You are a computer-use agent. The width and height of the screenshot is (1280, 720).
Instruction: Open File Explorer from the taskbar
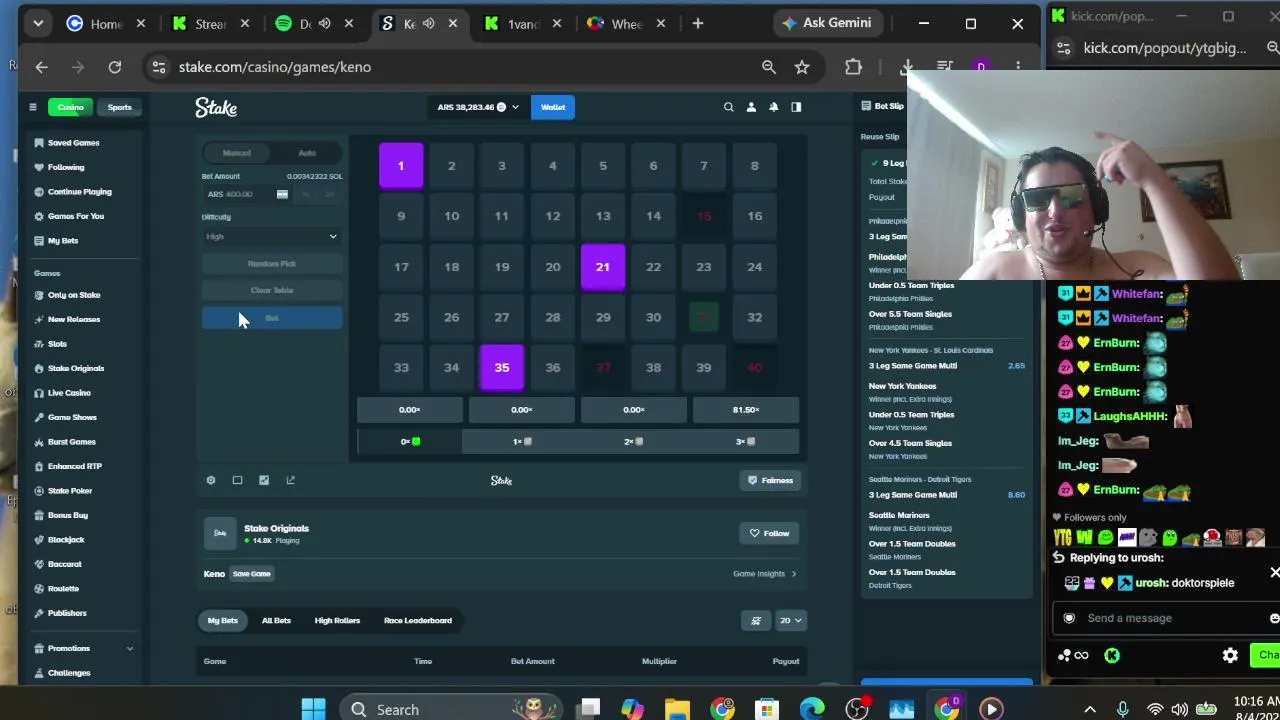pos(677,709)
